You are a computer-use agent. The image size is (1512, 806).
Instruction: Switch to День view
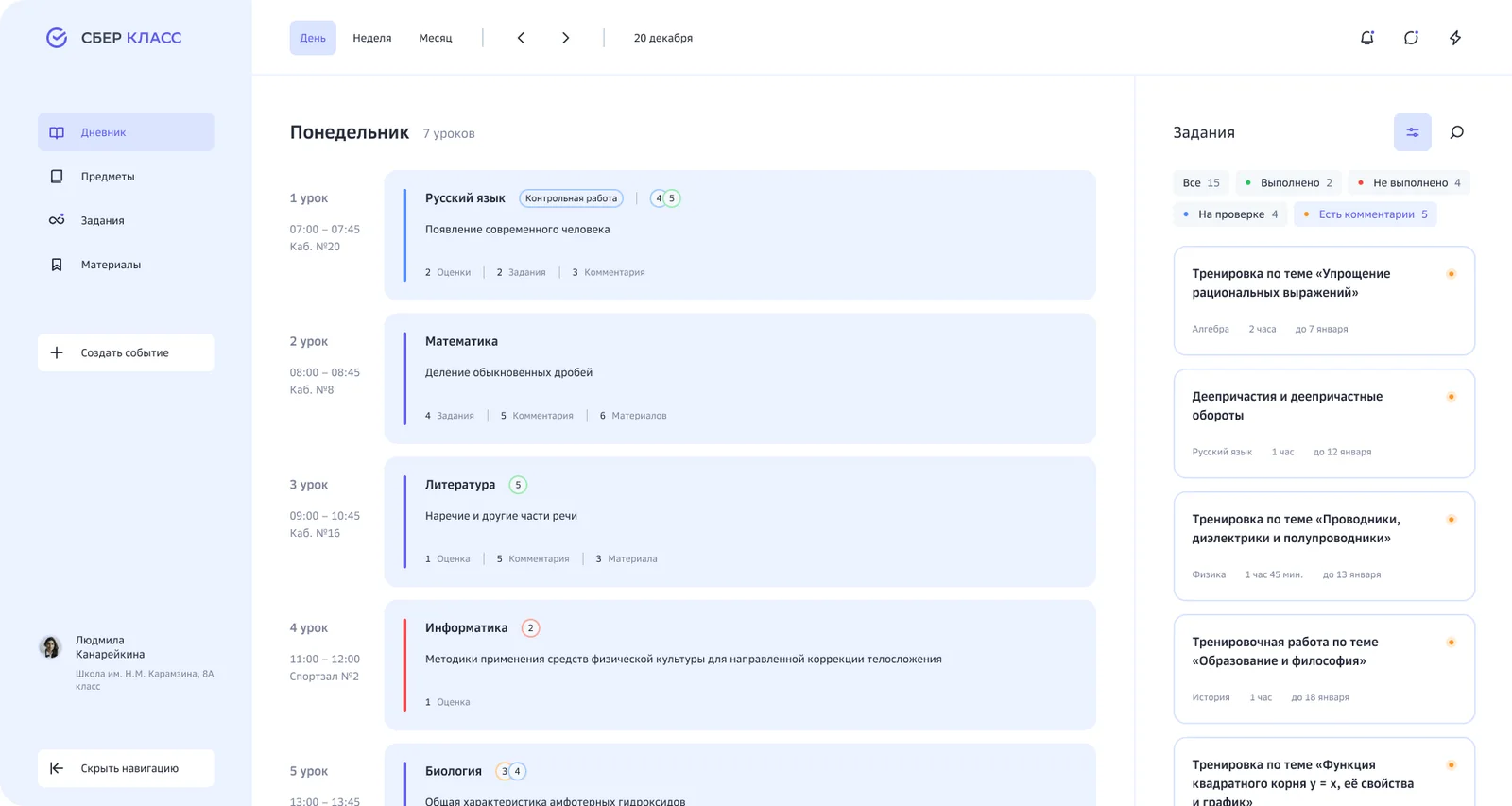click(313, 38)
